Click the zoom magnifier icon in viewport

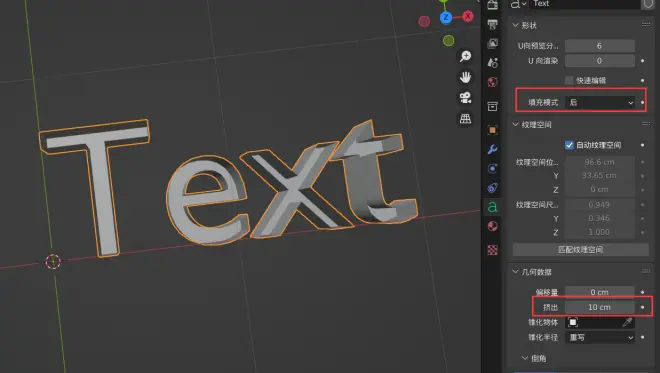pyautogui.click(x=465, y=56)
